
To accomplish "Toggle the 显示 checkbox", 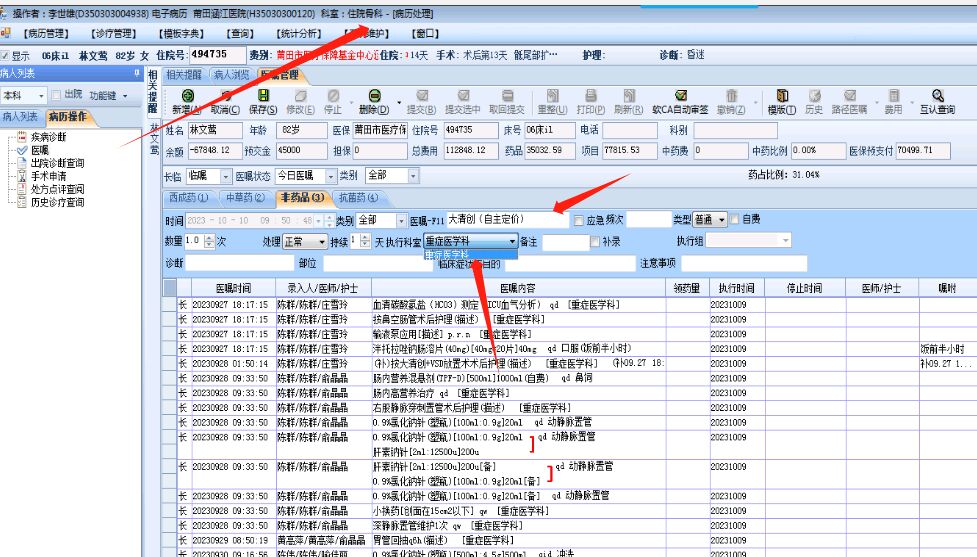I will pos(5,55).
